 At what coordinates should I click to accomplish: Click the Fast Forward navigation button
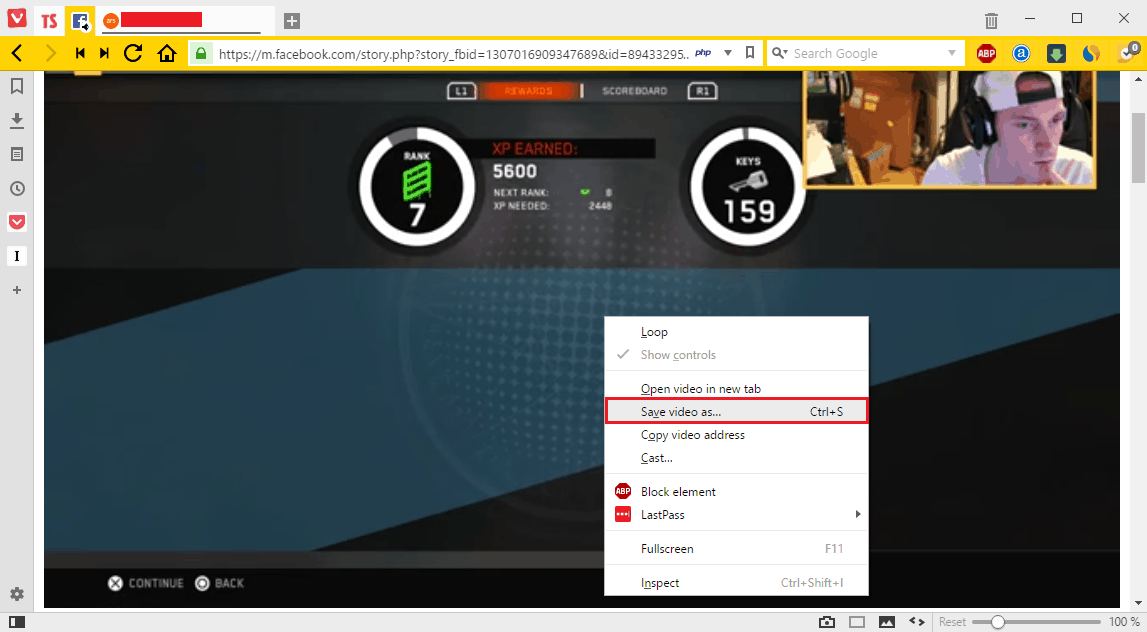(x=105, y=53)
